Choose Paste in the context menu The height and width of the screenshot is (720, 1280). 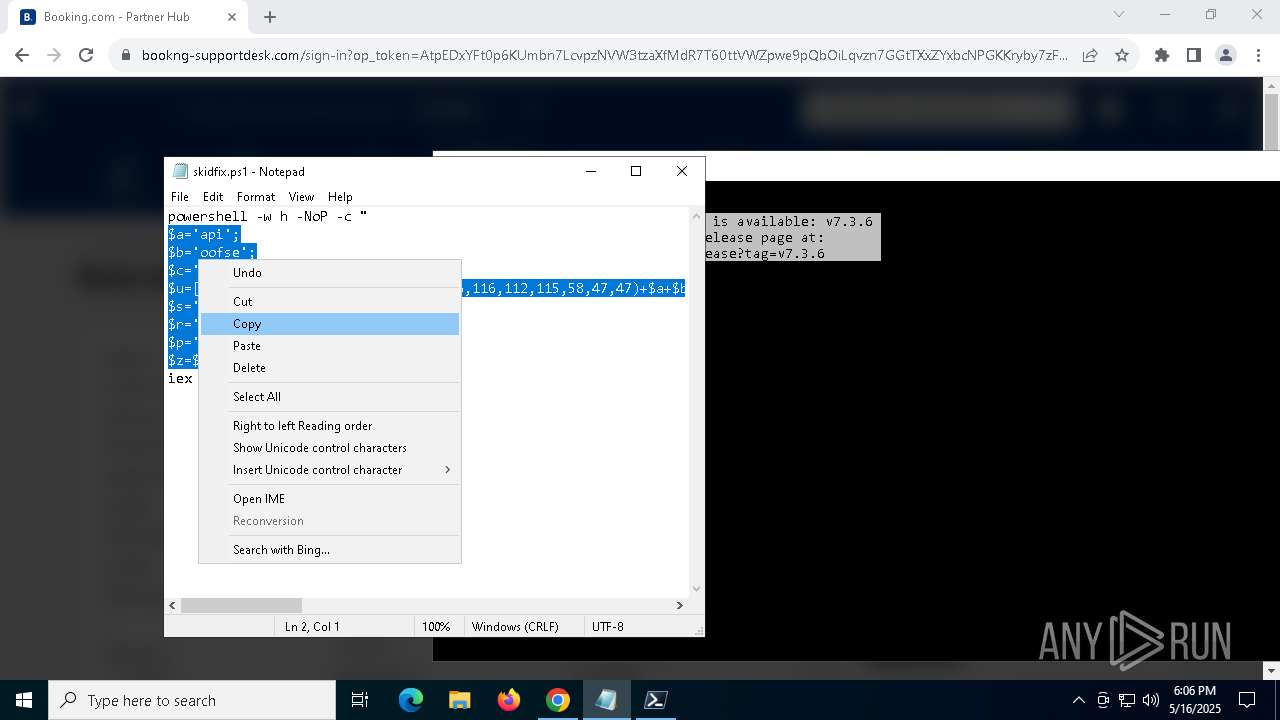[330, 346]
